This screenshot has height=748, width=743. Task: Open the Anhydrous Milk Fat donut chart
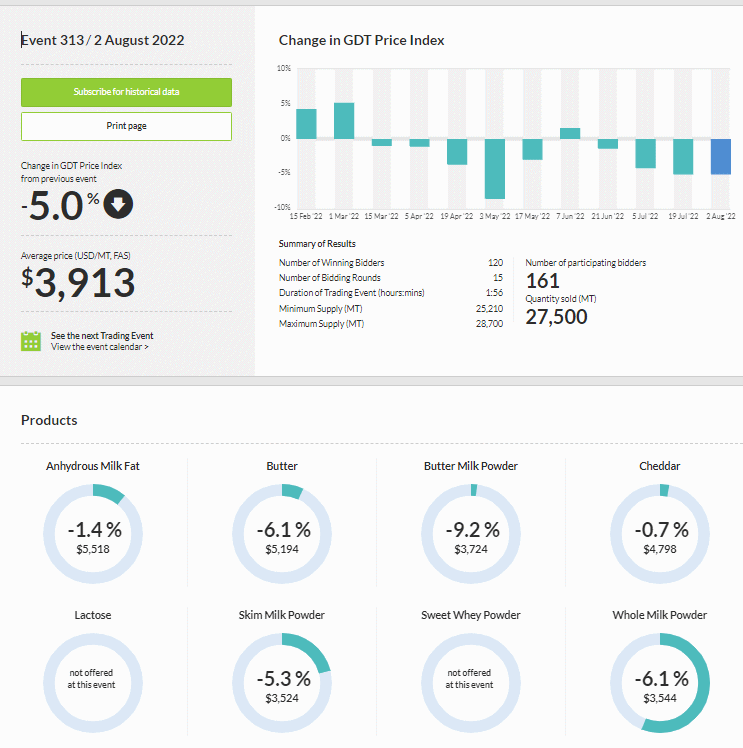pyautogui.click(x=93, y=534)
